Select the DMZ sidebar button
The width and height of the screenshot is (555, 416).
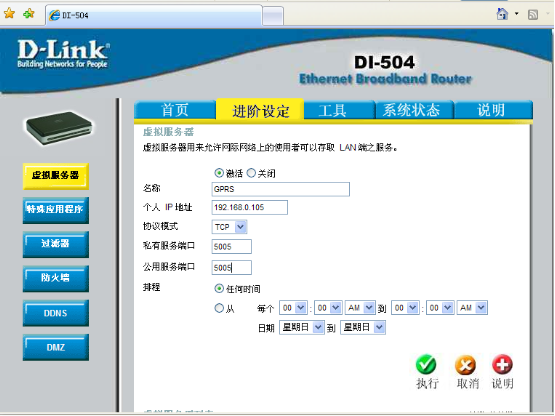(x=56, y=347)
